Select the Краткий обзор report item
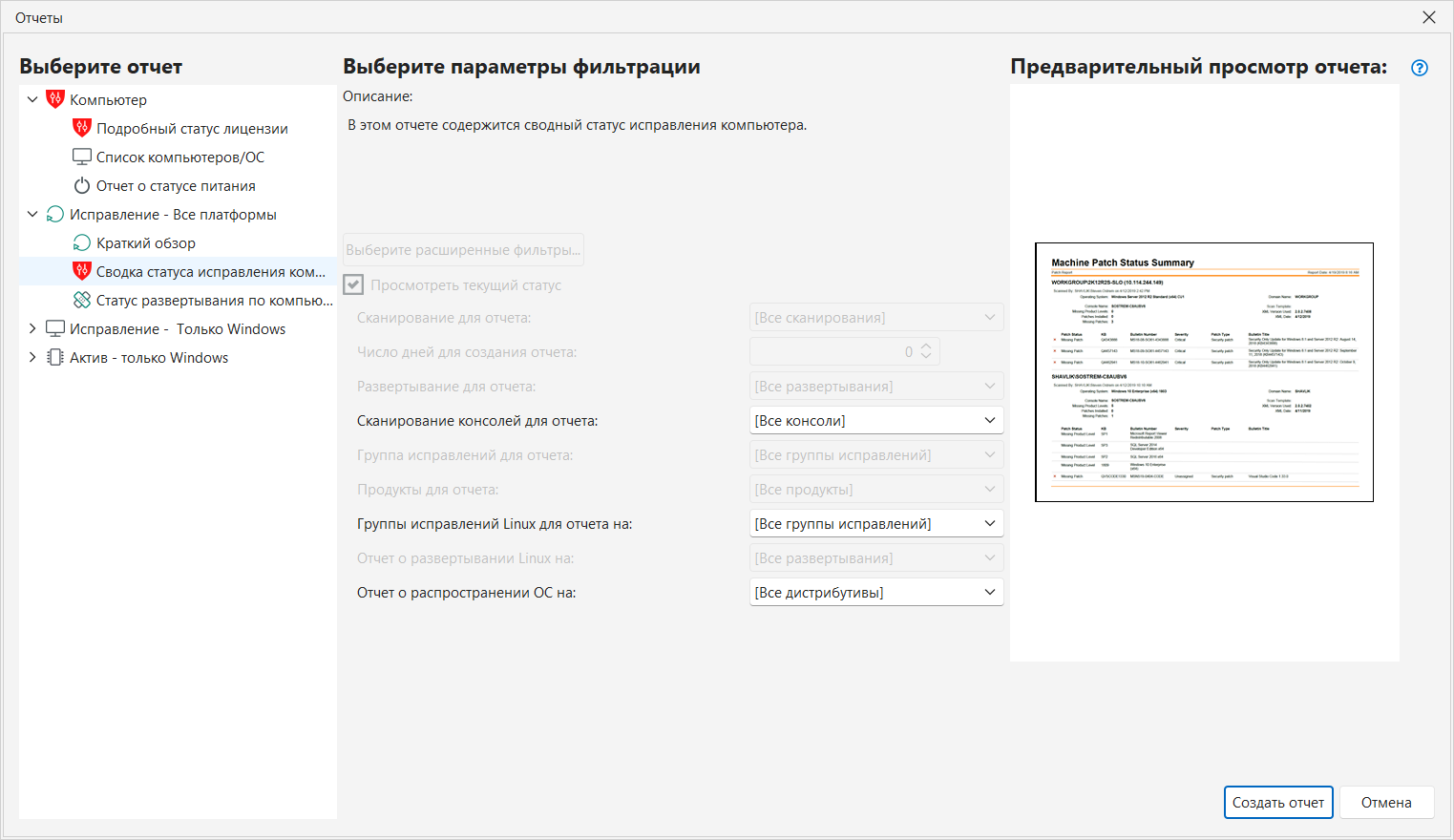The width and height of the screenshot is (1454, 840). [145, 243]
